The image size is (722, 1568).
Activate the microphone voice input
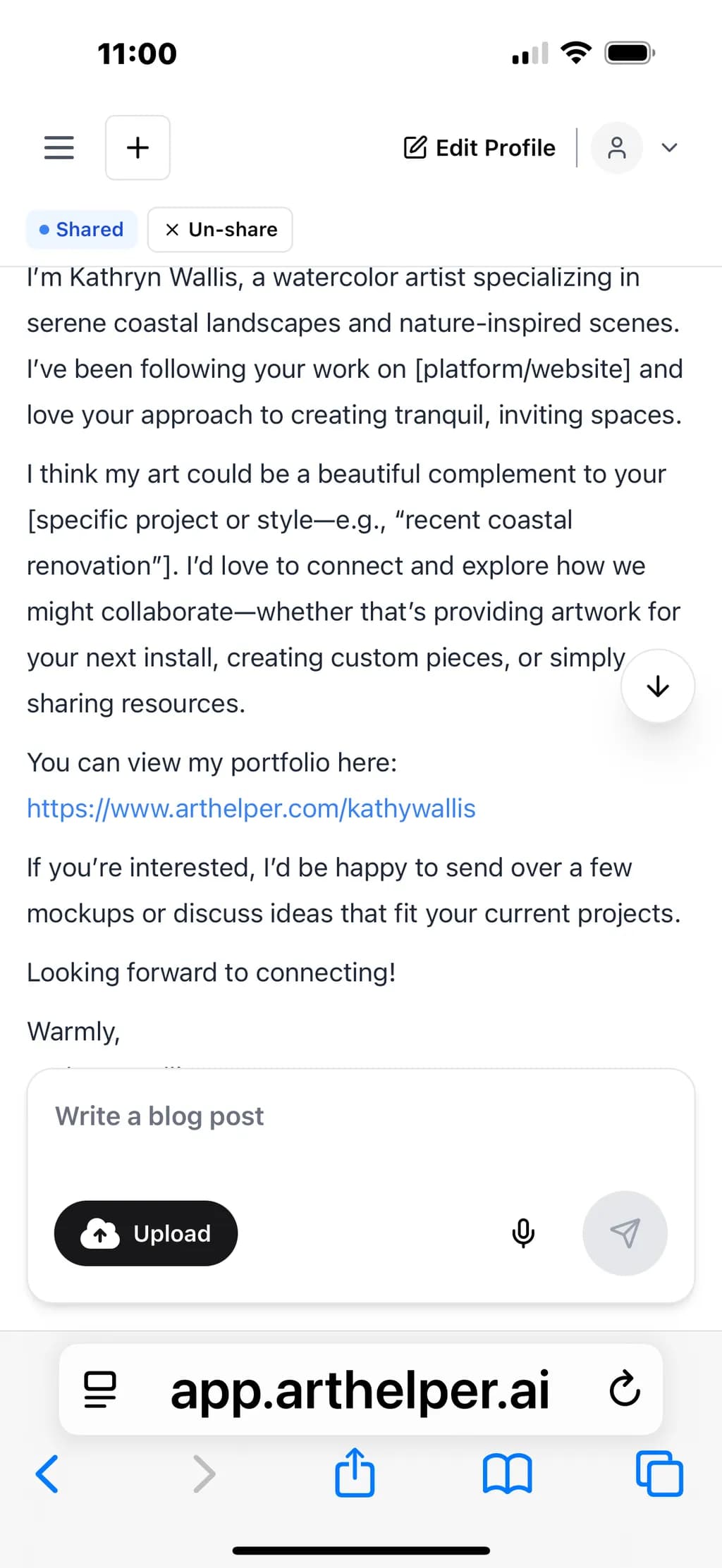tap(522, 1233)
